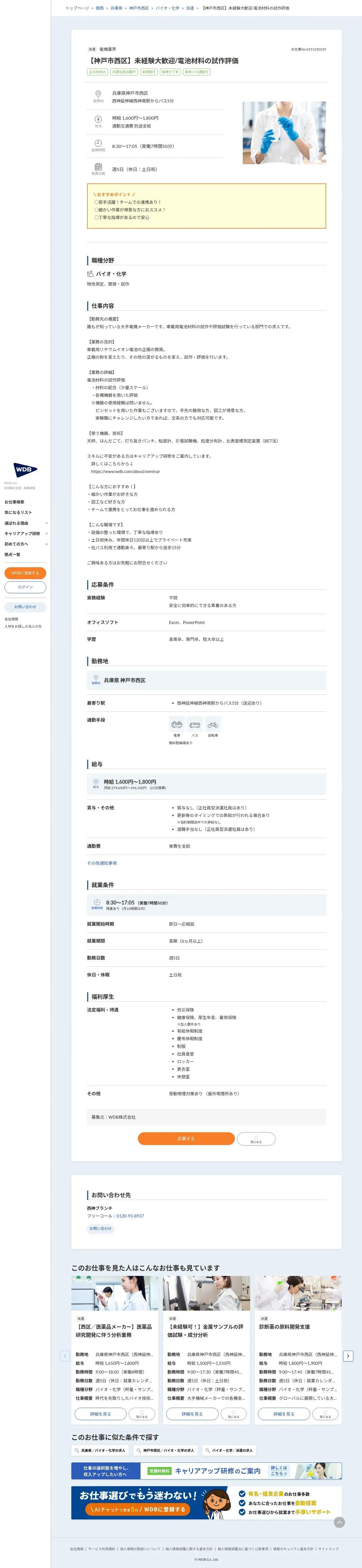Open お仕事検索 in the sidebar
The height and width of the screenshot is (1568, 362).
coord(15,502)
